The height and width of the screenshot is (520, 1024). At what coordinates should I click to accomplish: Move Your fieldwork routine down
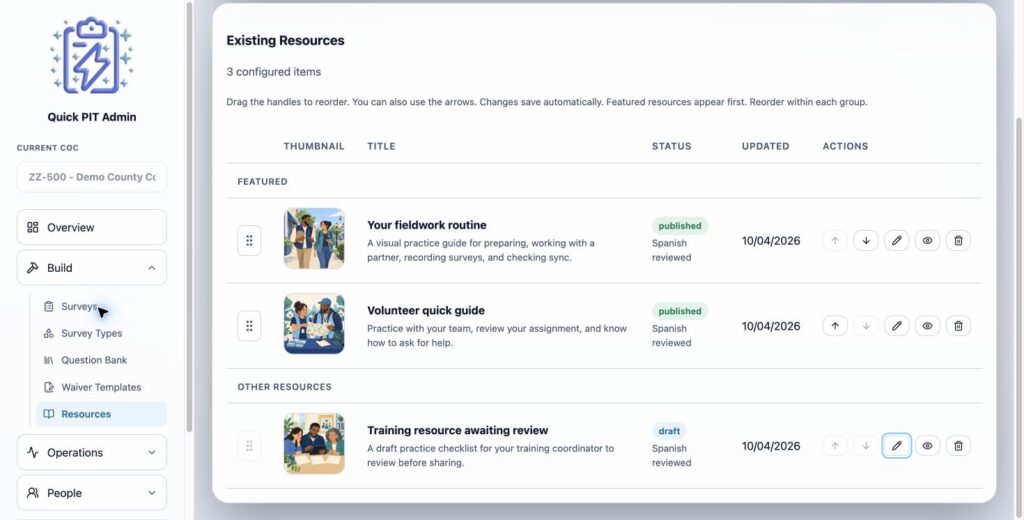(866, 240)
